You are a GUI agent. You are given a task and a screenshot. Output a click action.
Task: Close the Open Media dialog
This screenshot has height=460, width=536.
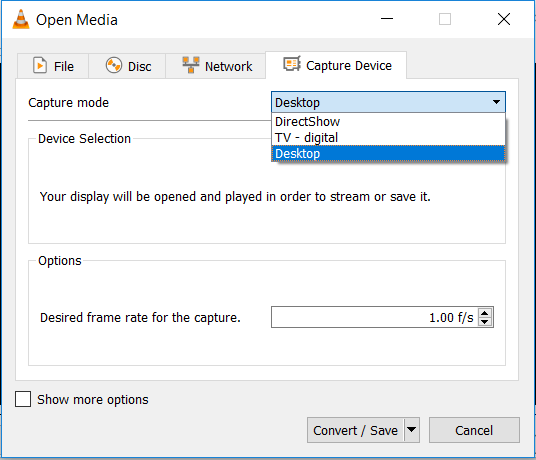pyautogui.click(x=504, y=19)
